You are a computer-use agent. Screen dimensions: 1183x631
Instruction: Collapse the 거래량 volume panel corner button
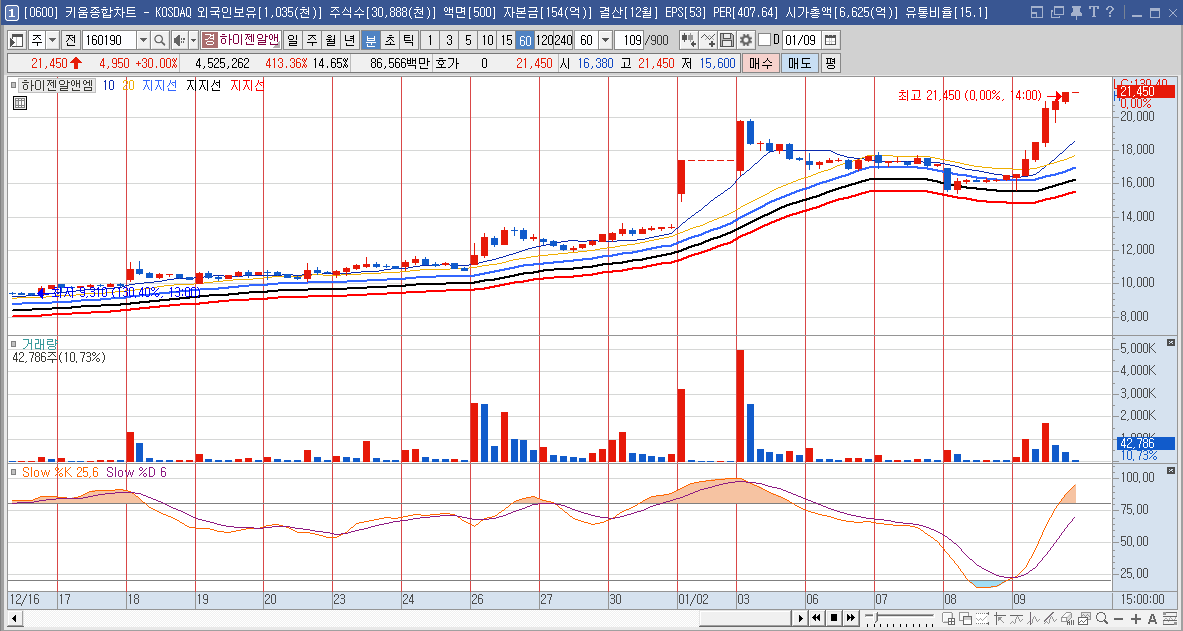tap(1171, 343)
